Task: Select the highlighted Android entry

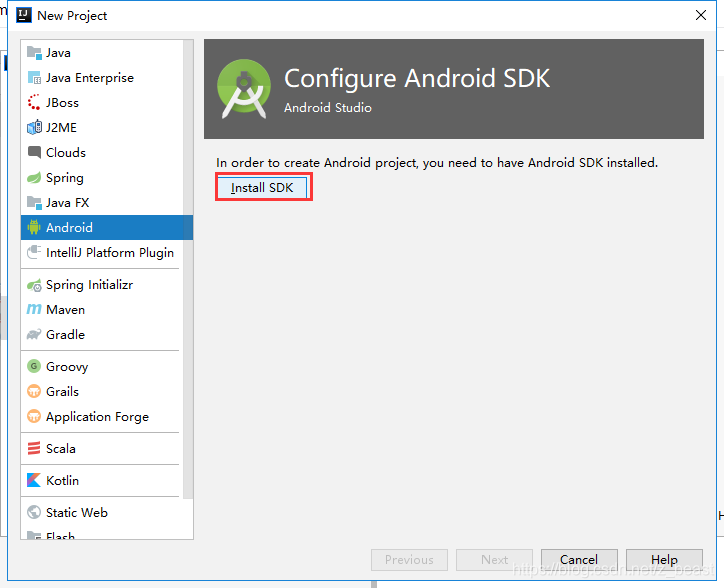Action: (107, 227)
